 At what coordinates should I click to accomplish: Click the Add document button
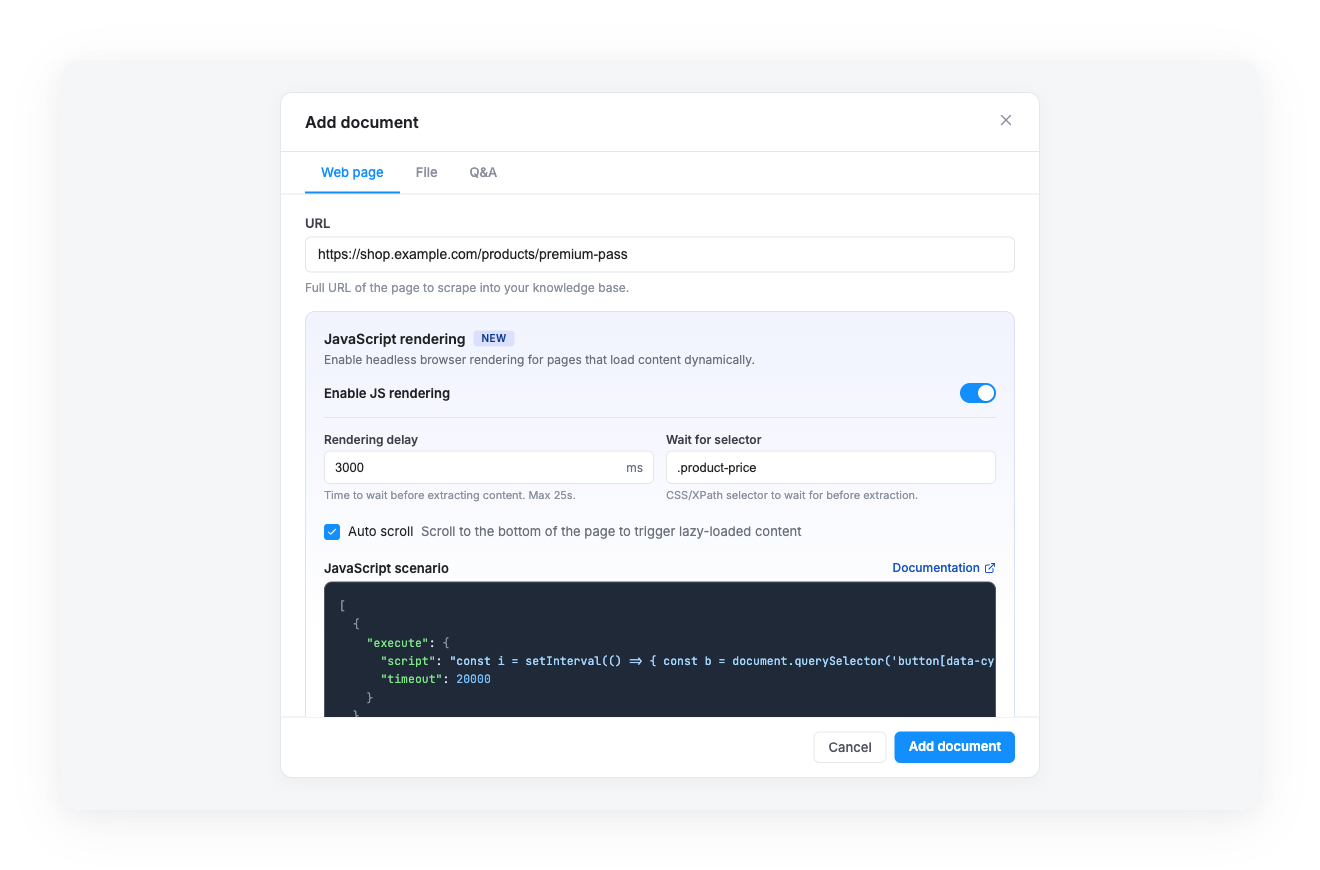tap(954, 747)
